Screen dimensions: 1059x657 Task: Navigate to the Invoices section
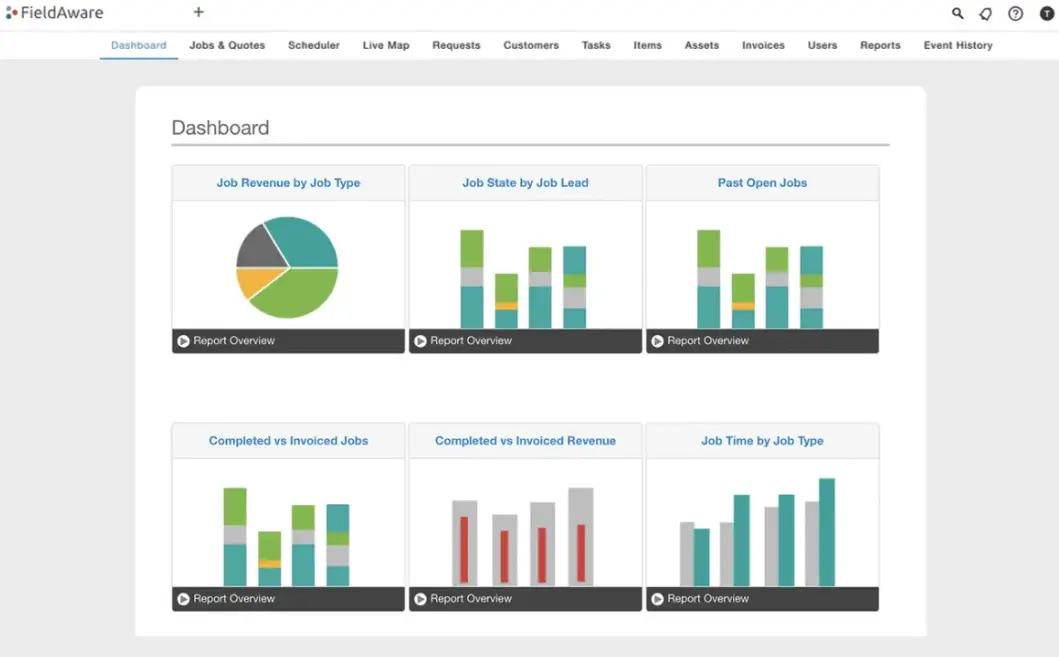(762, 45)
